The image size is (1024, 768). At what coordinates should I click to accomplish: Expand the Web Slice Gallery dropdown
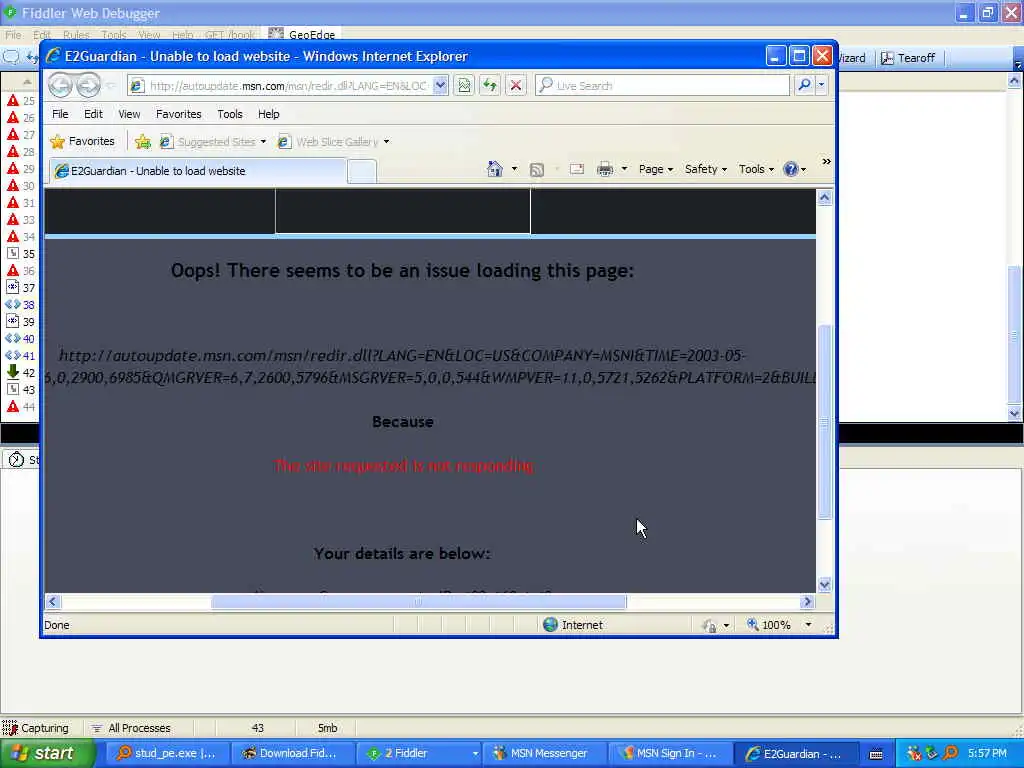pyautogui.click(x=387, y=142)
